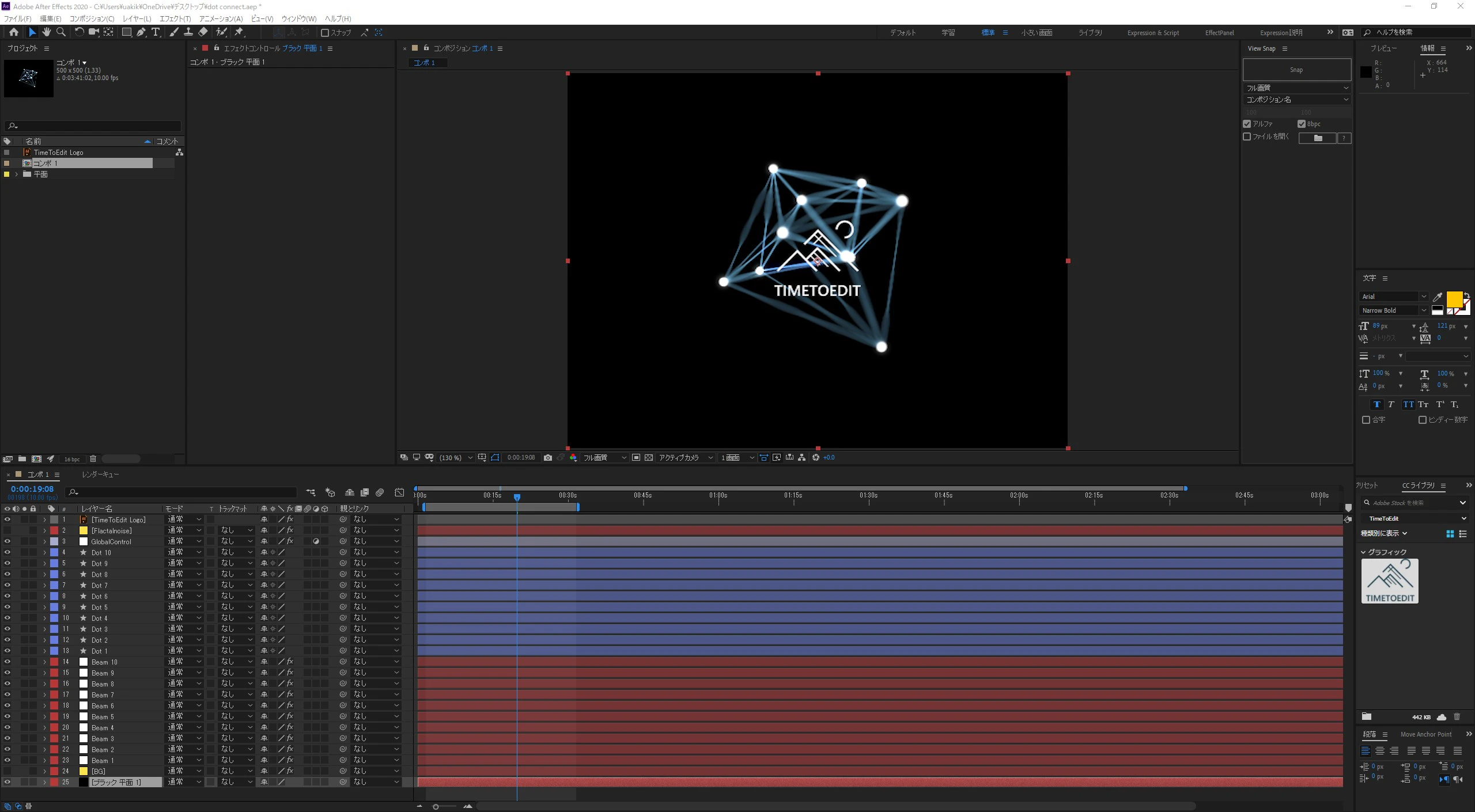Open the コンポジション名 dropdown in View Snap

(x=1296, y=100)
